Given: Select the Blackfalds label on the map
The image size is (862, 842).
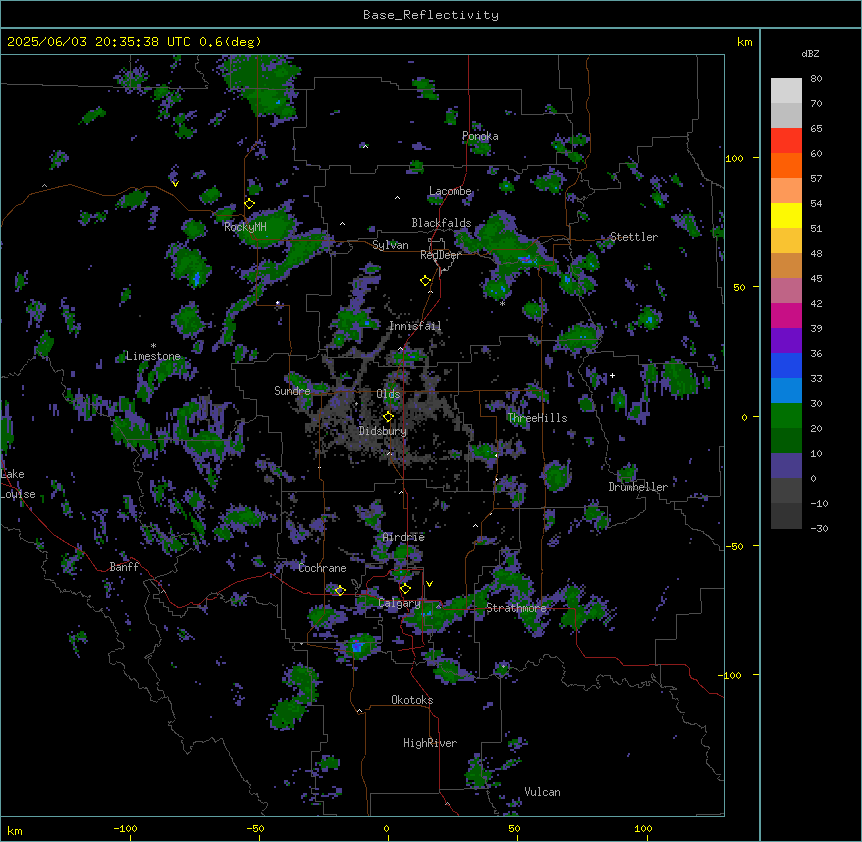Looking at the screenshot, I should (x=441, y=223).
